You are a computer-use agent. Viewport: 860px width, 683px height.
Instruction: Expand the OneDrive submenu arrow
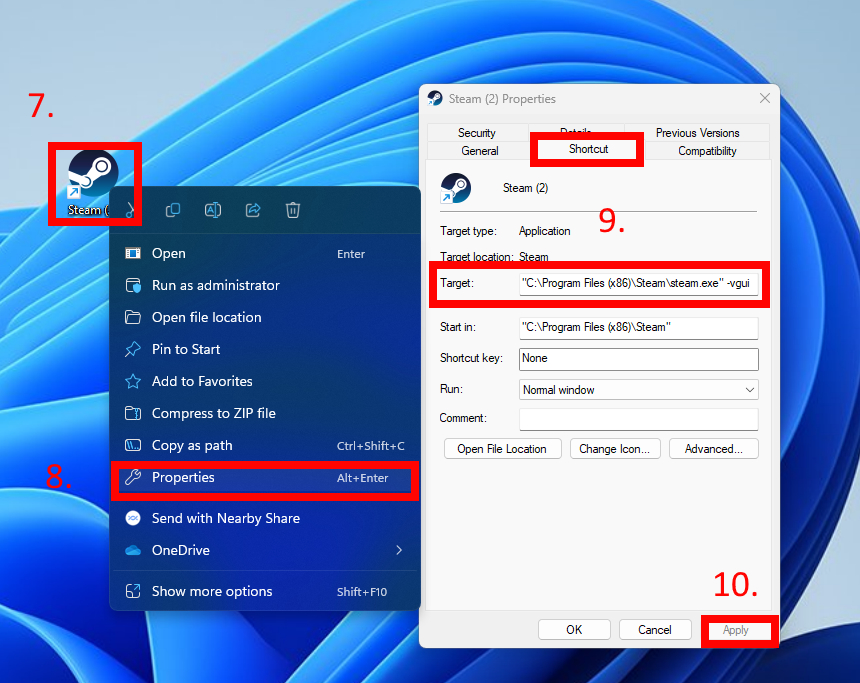point(399,550)
